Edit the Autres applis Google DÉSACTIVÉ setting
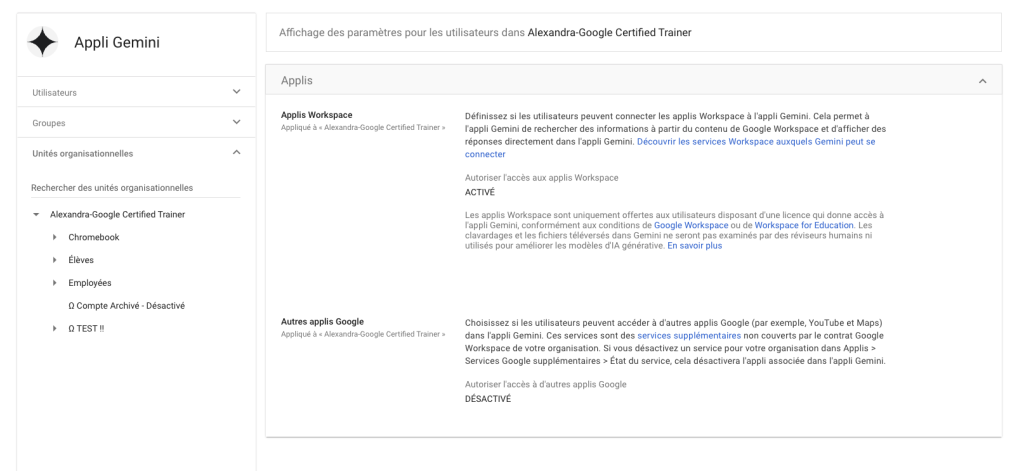This screenshot has width=1024, height=471. [488, 398]
